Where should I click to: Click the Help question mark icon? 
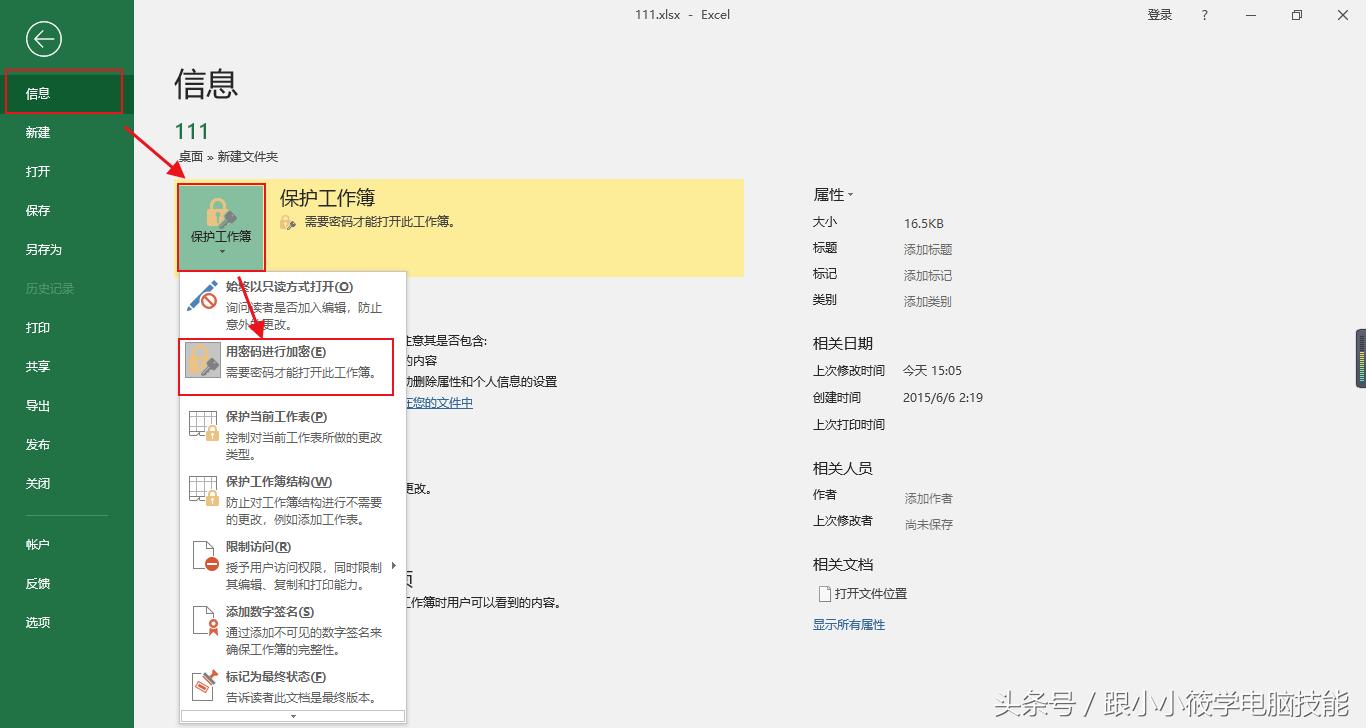pos(1204,15)
